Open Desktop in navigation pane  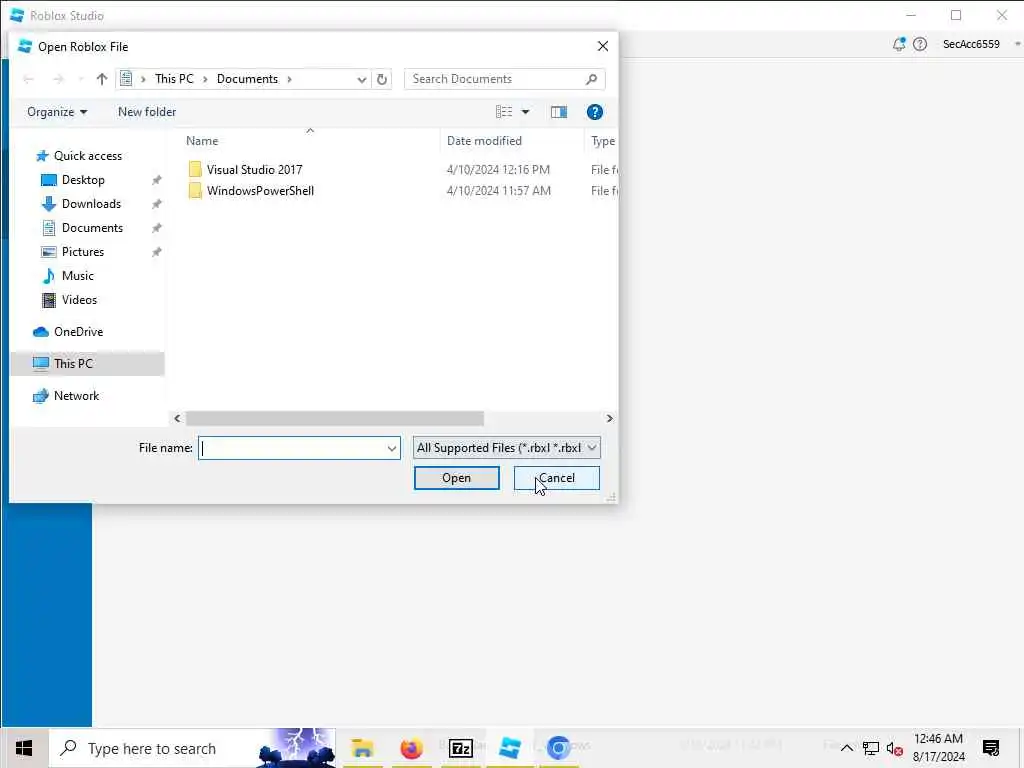coord(83,180)
